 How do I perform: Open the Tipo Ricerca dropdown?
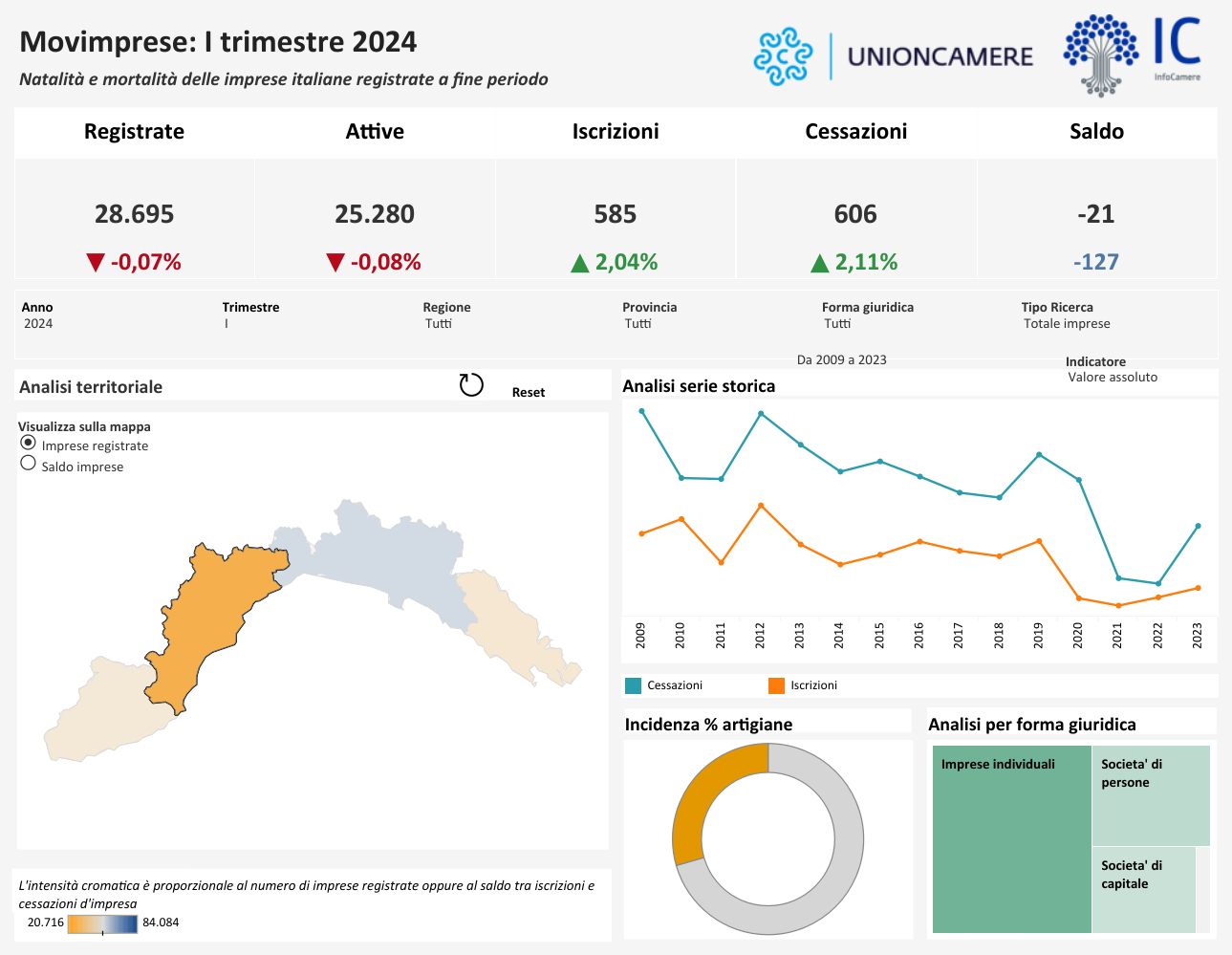(1067, 324)
